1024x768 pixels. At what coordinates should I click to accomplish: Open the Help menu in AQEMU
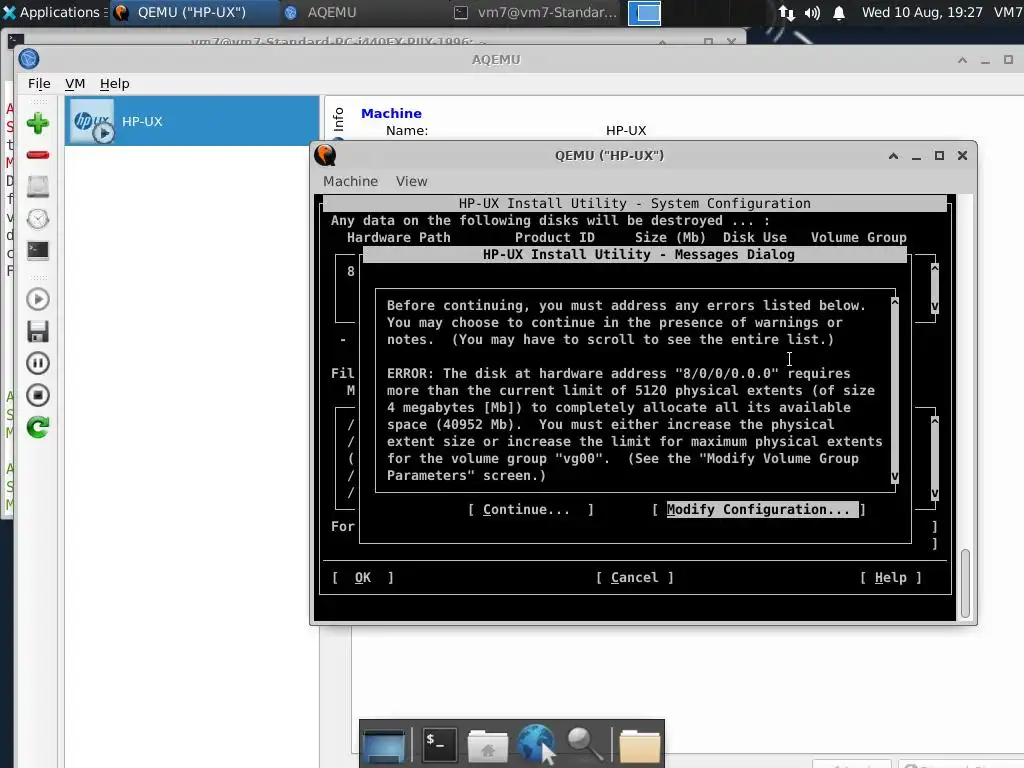[x=114, y=84]
